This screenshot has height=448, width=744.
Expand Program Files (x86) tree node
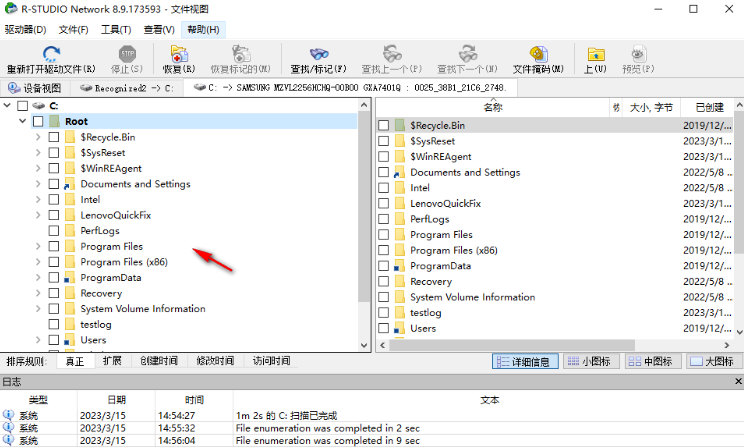pyautogui.click(x=38, y=262)
